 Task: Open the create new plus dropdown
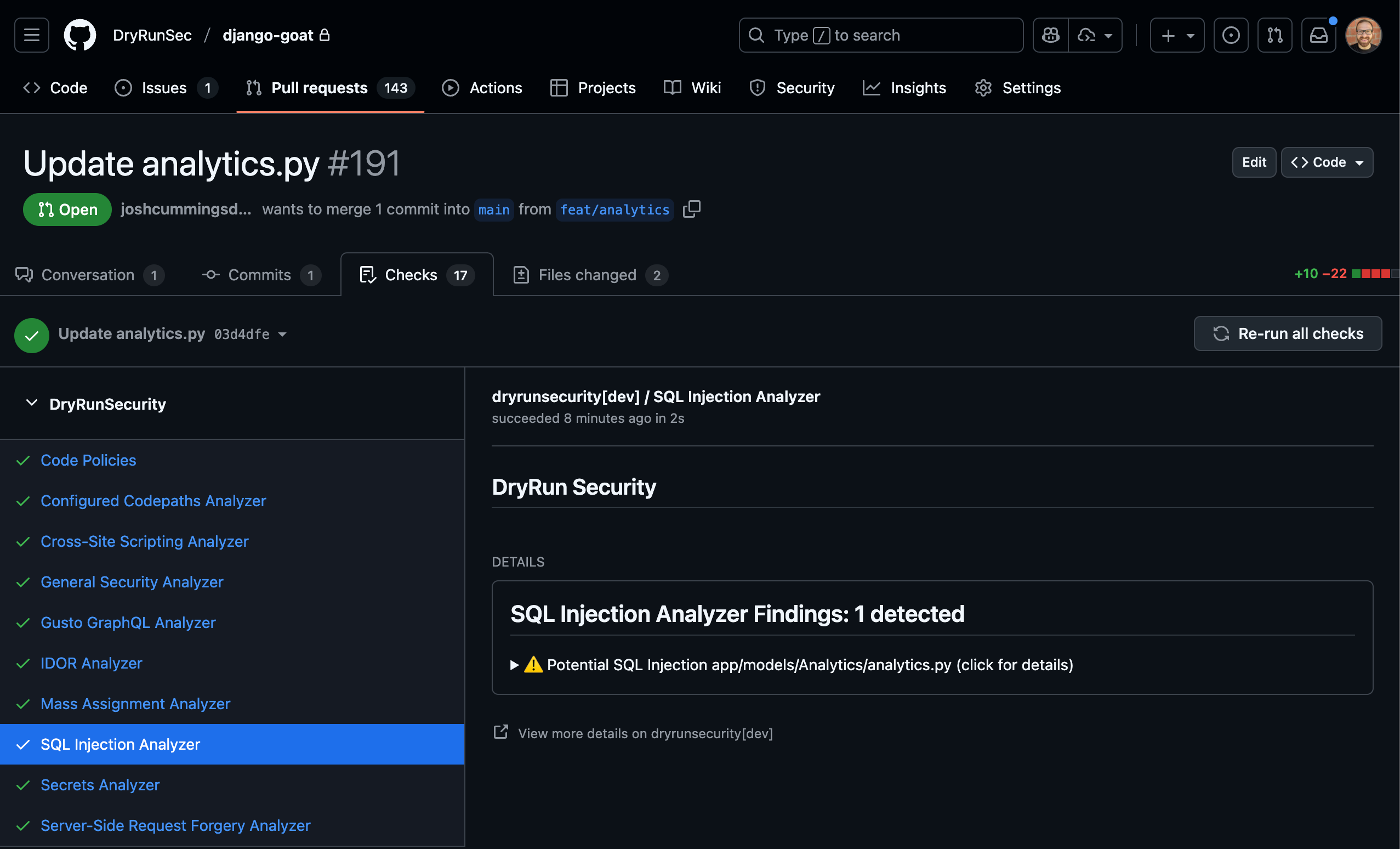[1177, 35]
